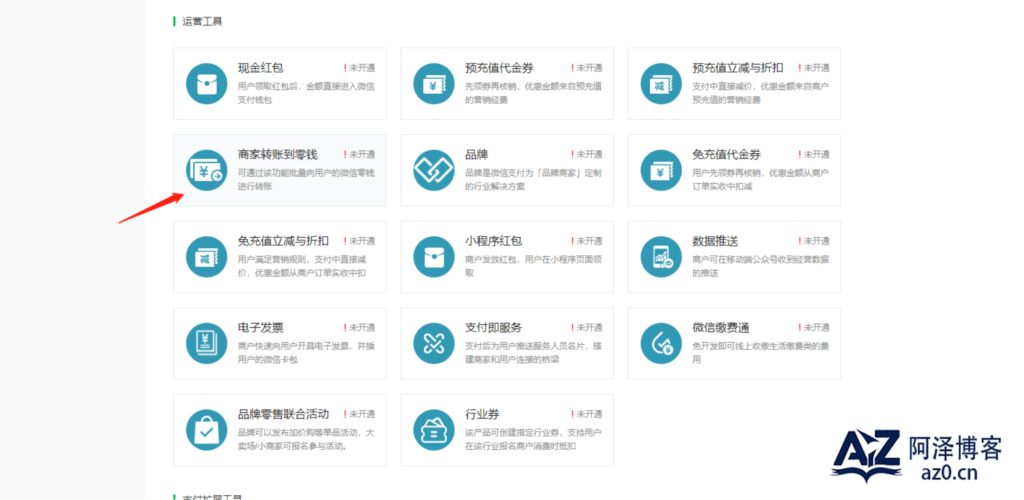Click description text of 小程序红包 card
The width and height of the screenshot is (1024, 500).
pos(533,266)
